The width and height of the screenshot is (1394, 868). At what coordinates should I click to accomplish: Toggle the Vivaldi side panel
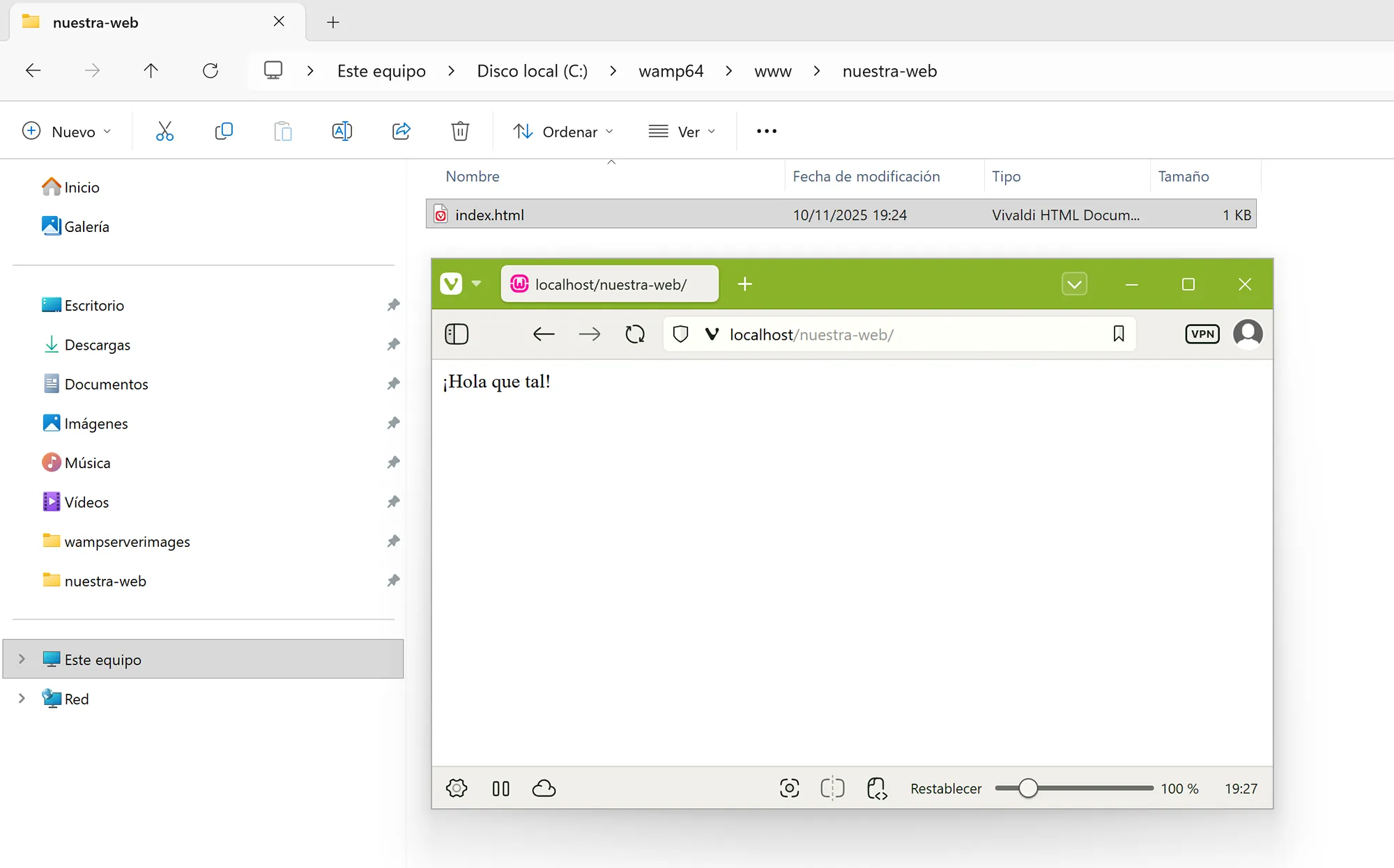click(x=457, y=334)
